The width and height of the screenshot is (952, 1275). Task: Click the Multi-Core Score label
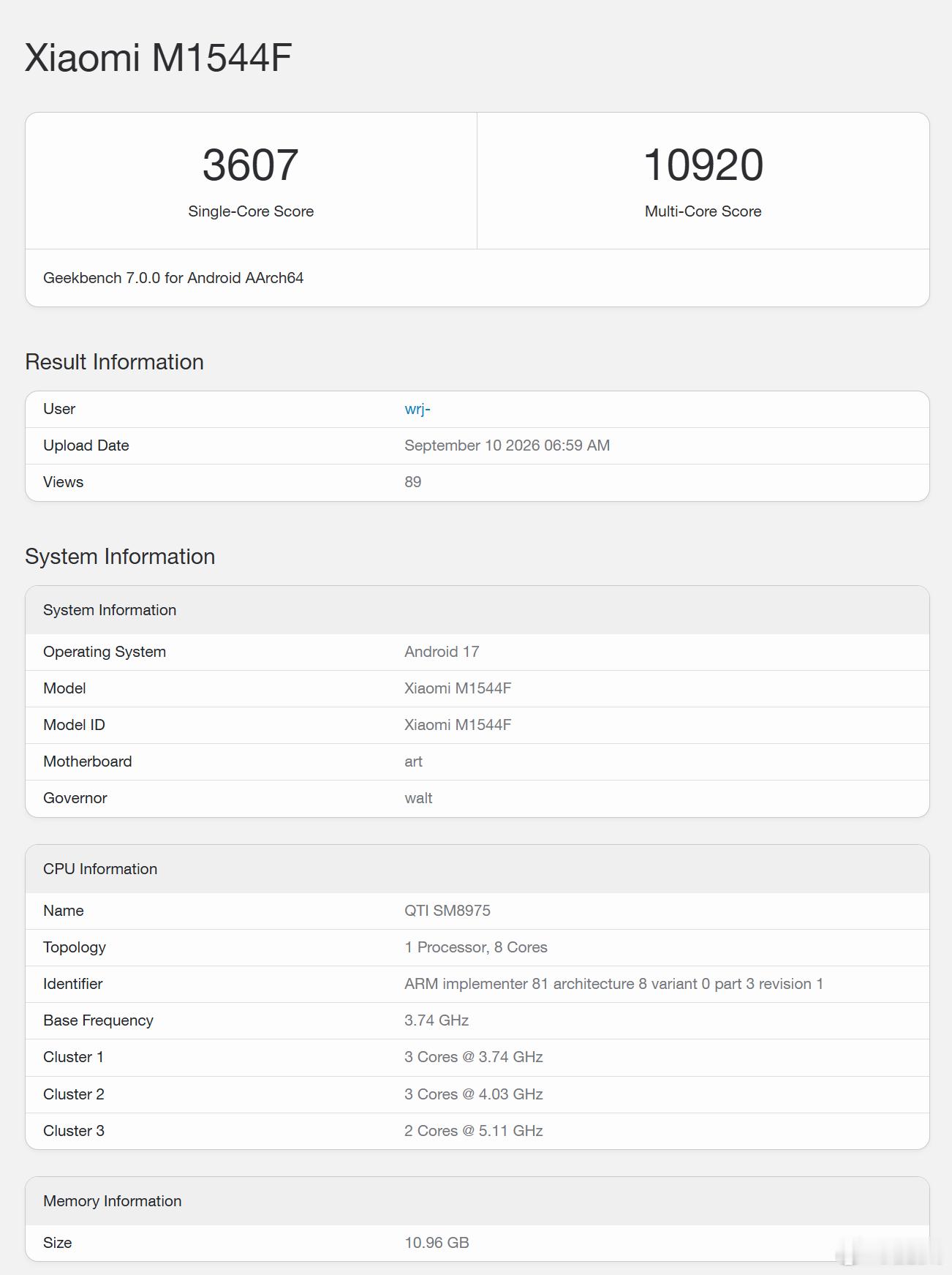tap(703, 211)
